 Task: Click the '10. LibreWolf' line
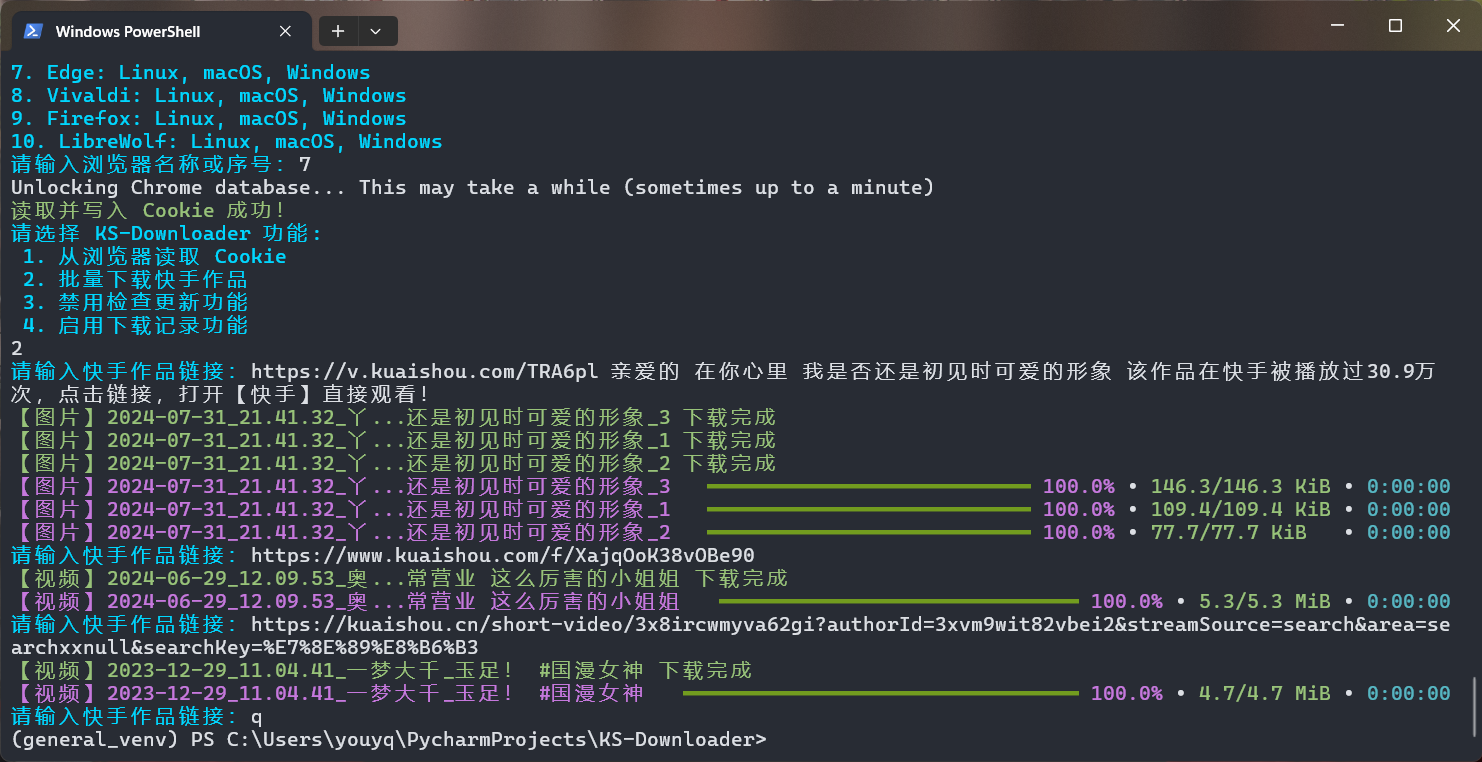pyautogui.click(x=227, y=142)
